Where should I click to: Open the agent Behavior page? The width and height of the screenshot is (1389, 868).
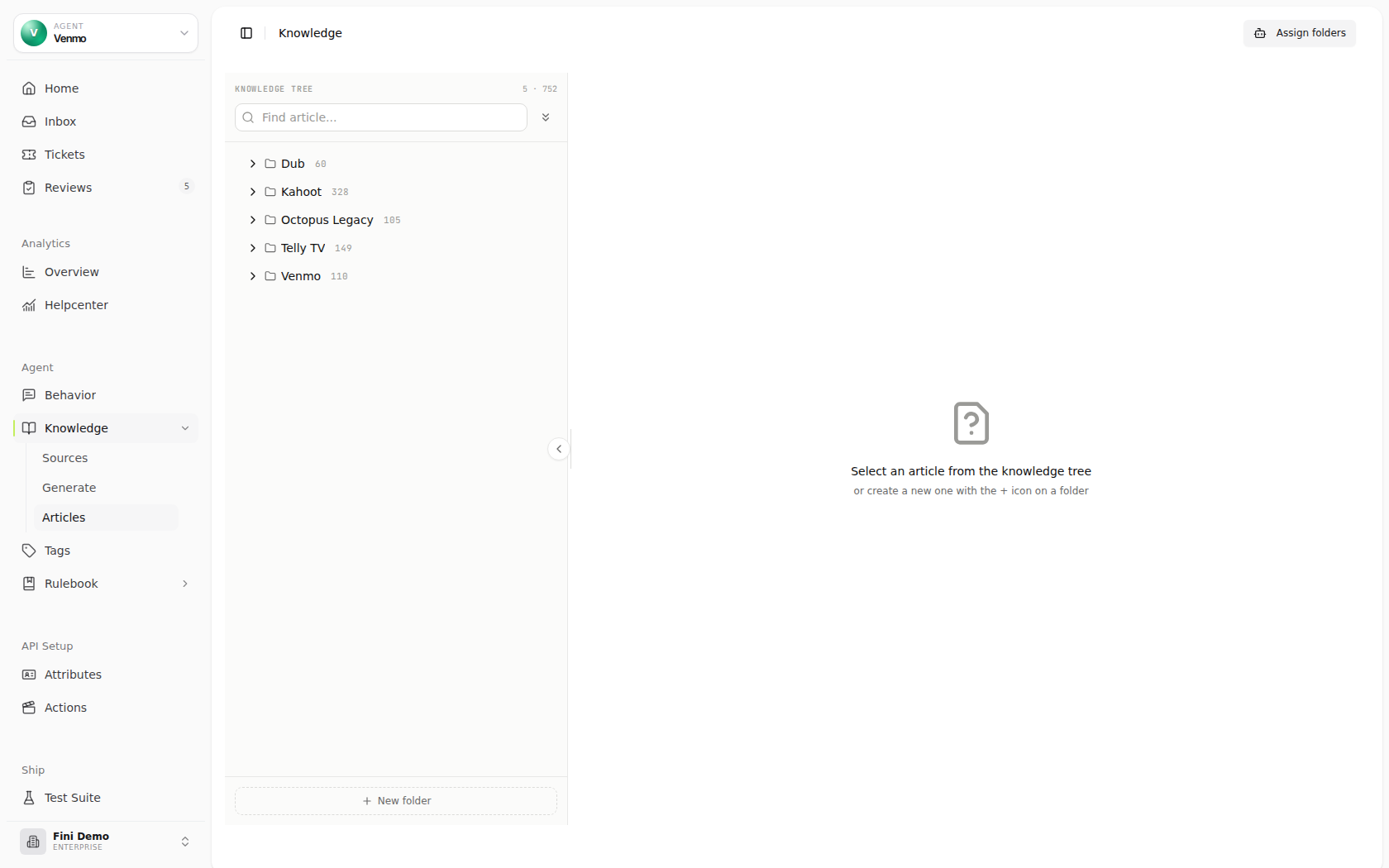click(106, 395)
